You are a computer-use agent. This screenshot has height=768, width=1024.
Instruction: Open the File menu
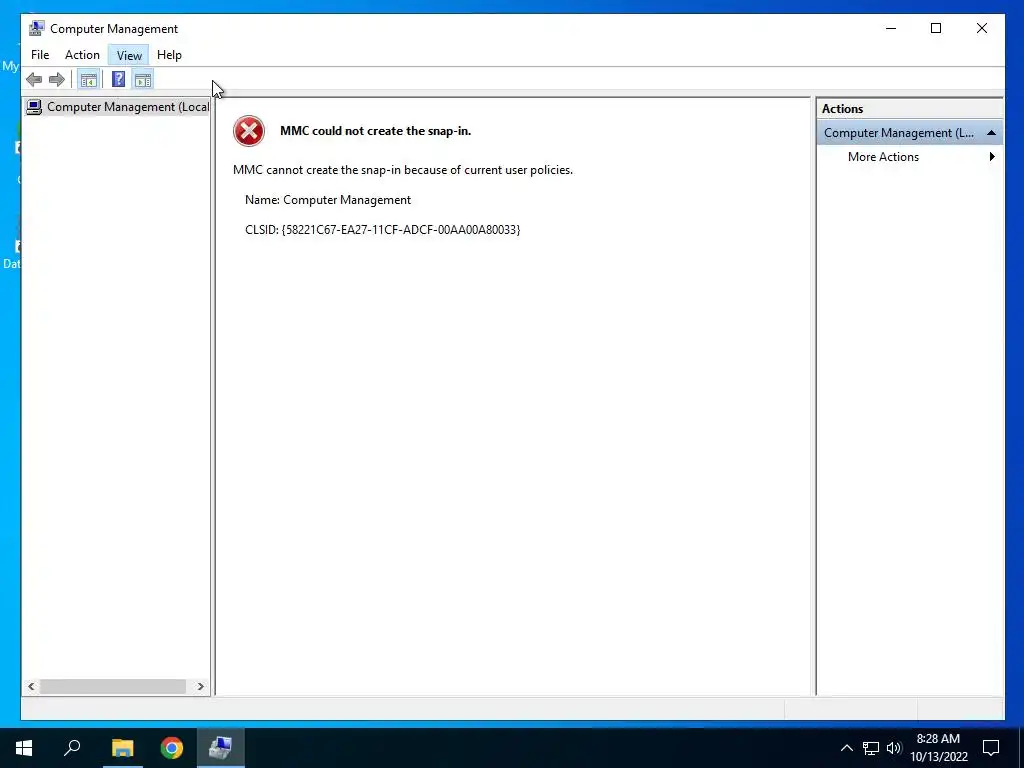(x=40, y=55)
